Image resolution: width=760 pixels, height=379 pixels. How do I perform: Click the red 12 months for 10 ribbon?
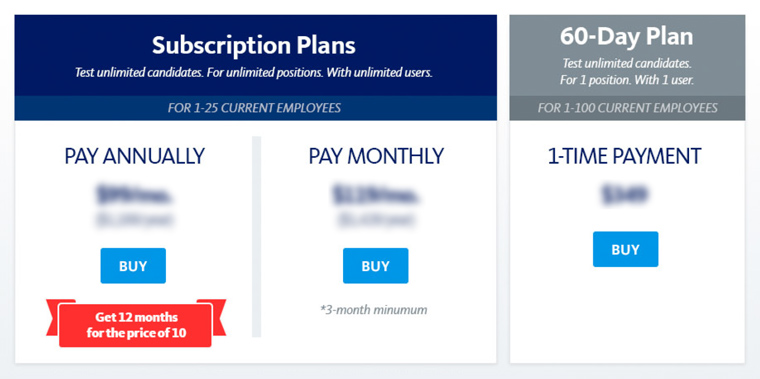(136, 325)
